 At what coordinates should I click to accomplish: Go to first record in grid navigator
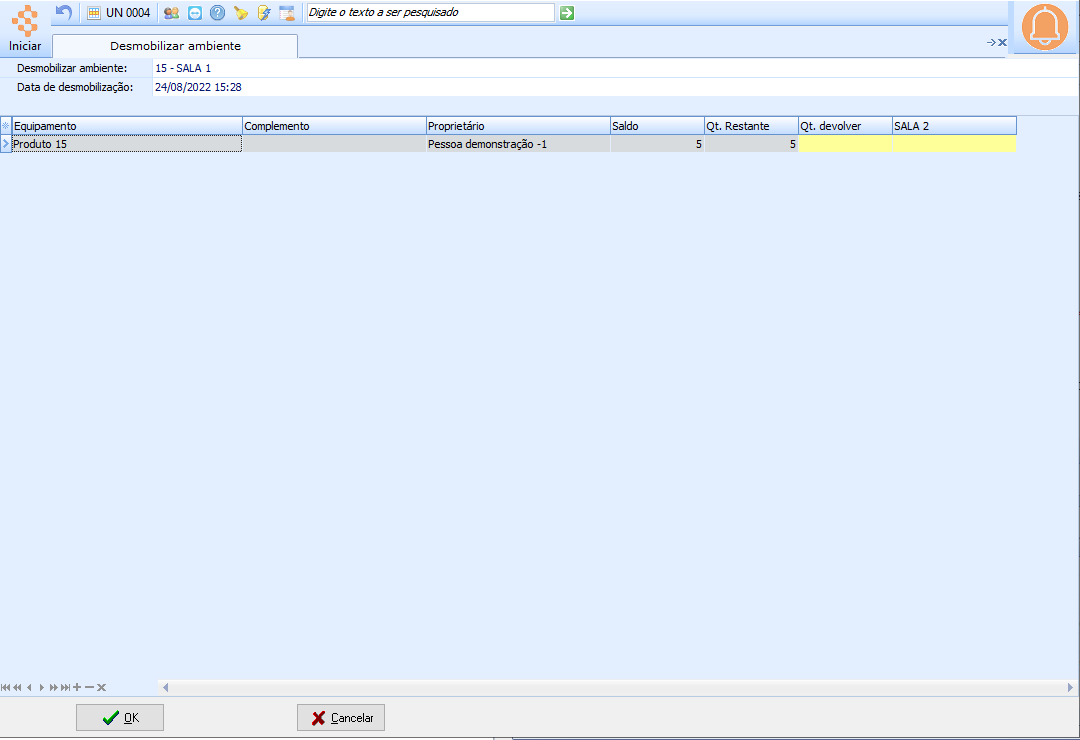click(6, 688)
